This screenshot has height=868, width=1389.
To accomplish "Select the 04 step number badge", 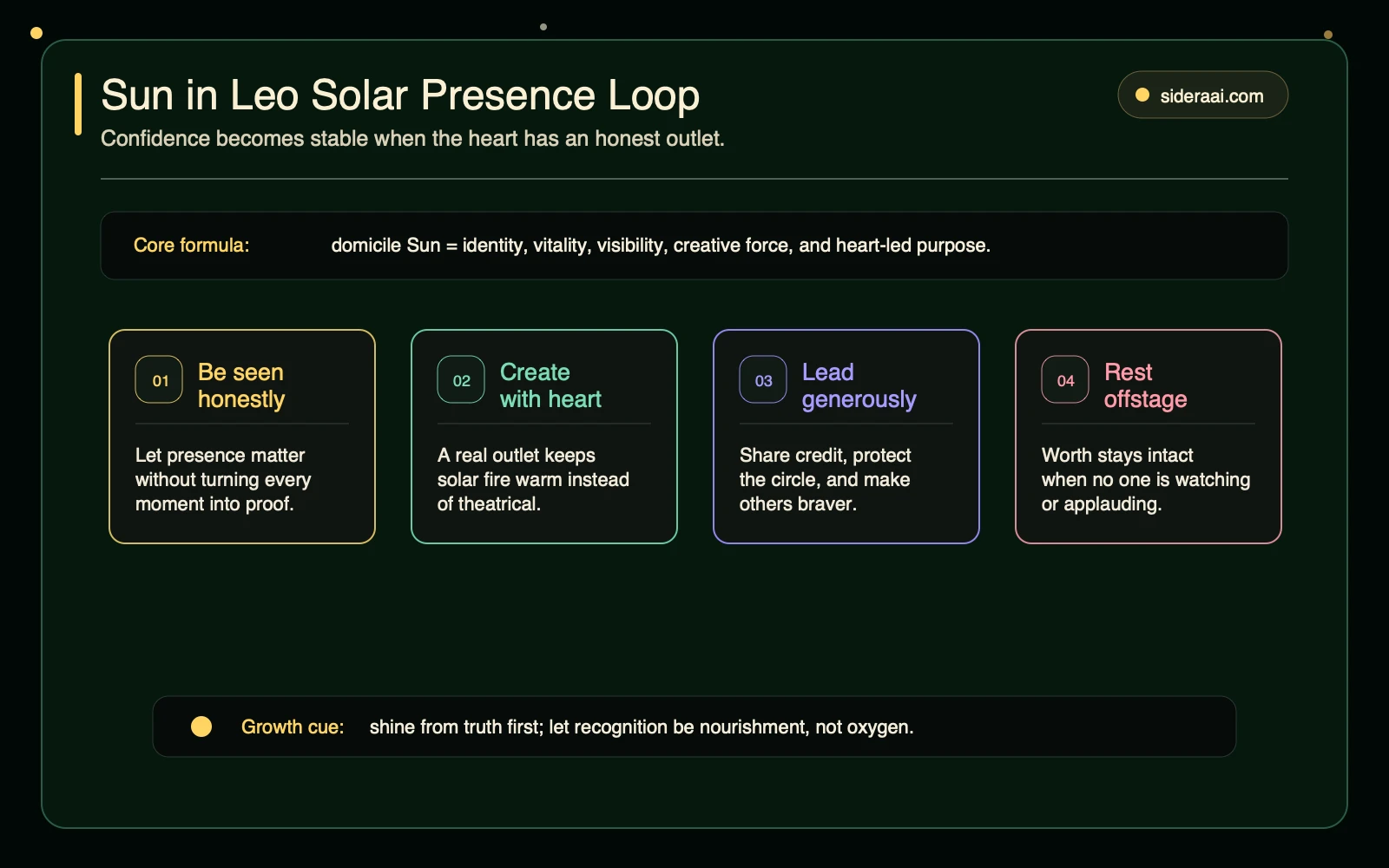I will [1065, 379].
